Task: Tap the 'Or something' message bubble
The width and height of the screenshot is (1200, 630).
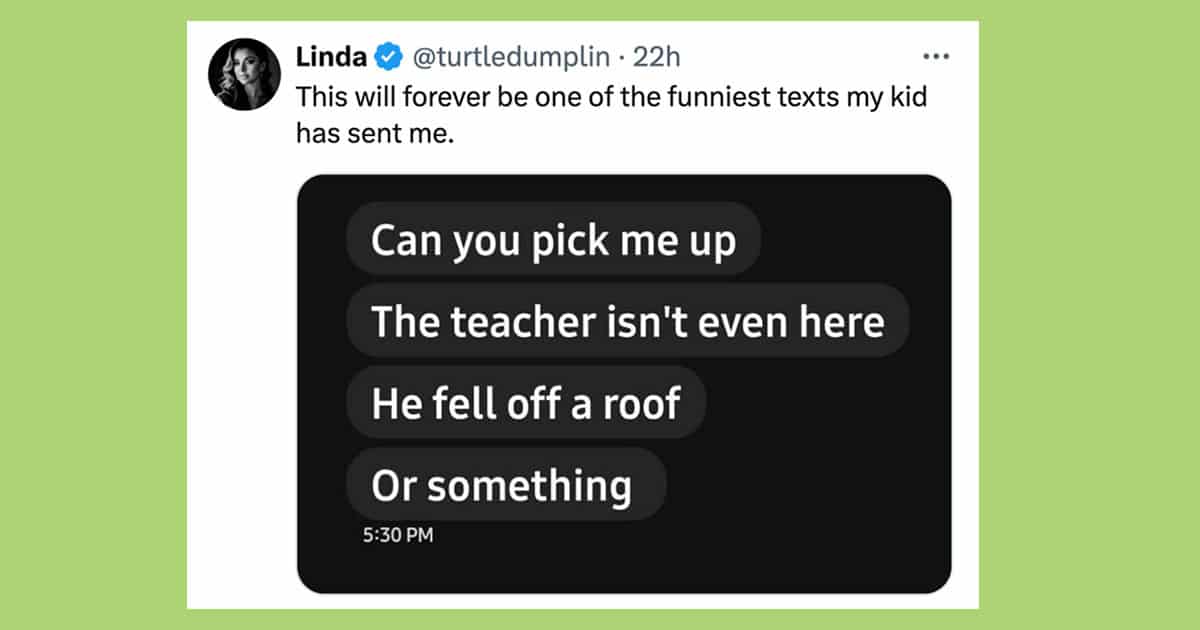Action: (506, 485)
